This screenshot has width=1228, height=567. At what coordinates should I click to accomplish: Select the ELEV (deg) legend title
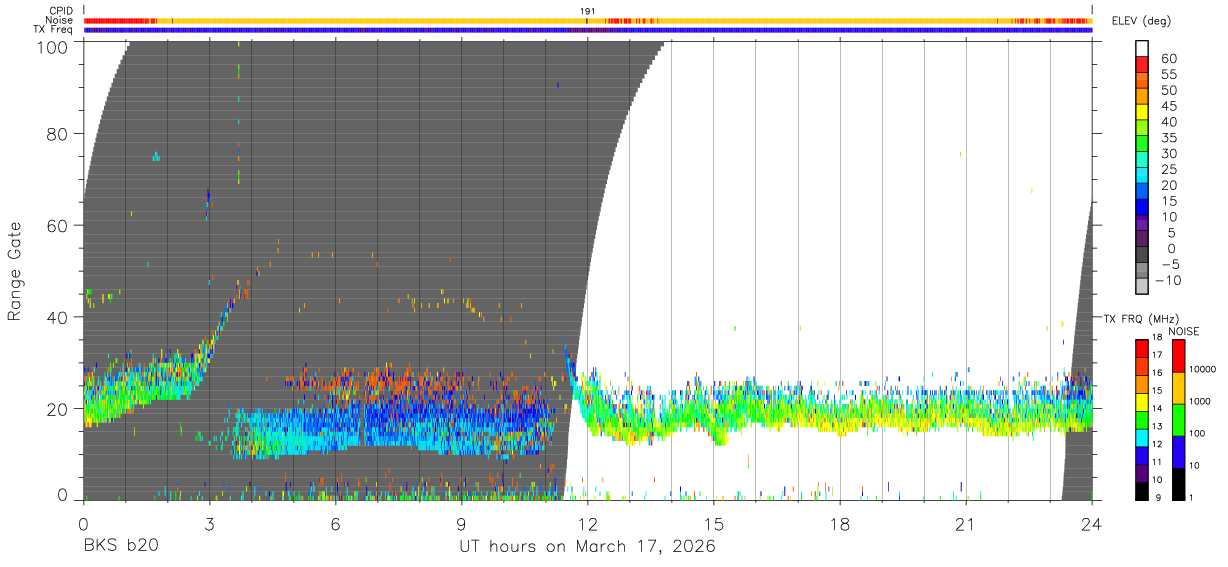tap(1141, 21)
